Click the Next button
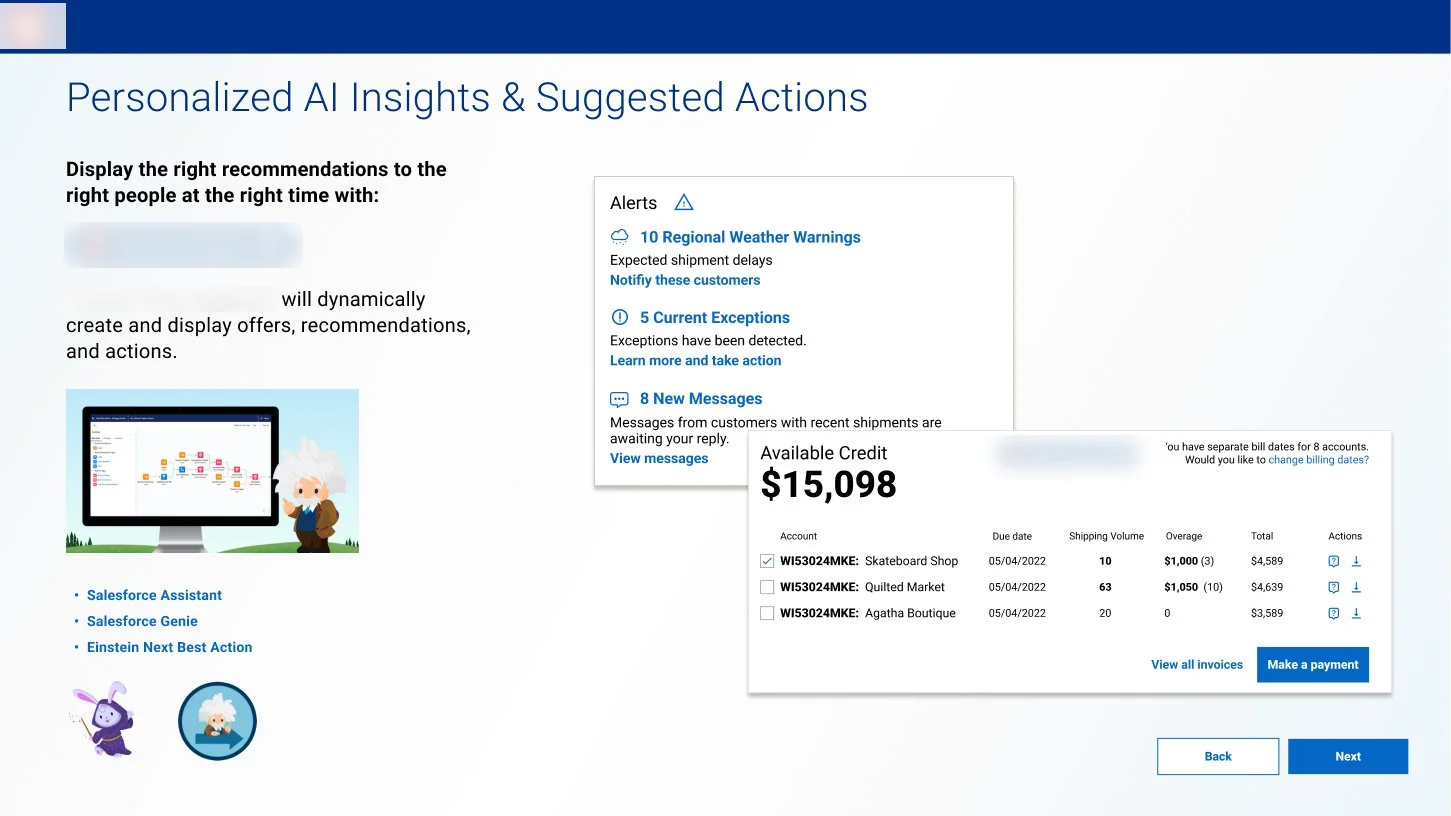1451x816 pixels. pos(1348,756)
